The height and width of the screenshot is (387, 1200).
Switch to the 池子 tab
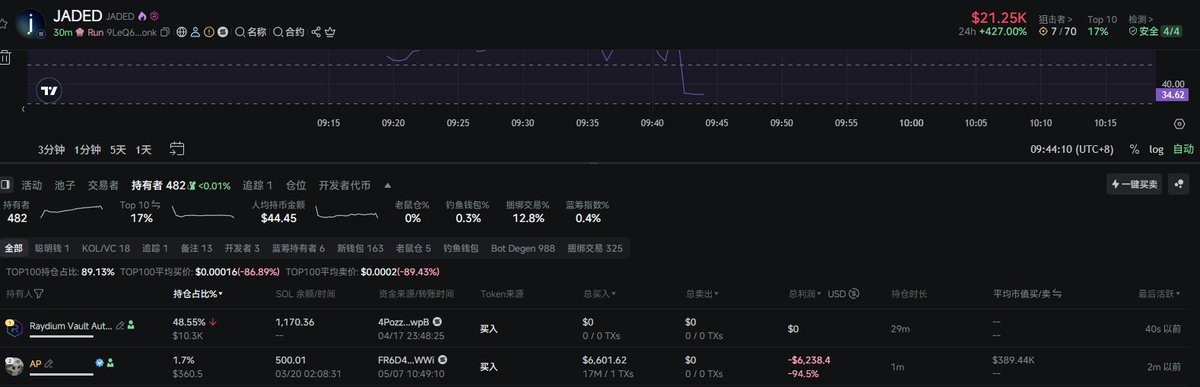coord(65,185)
